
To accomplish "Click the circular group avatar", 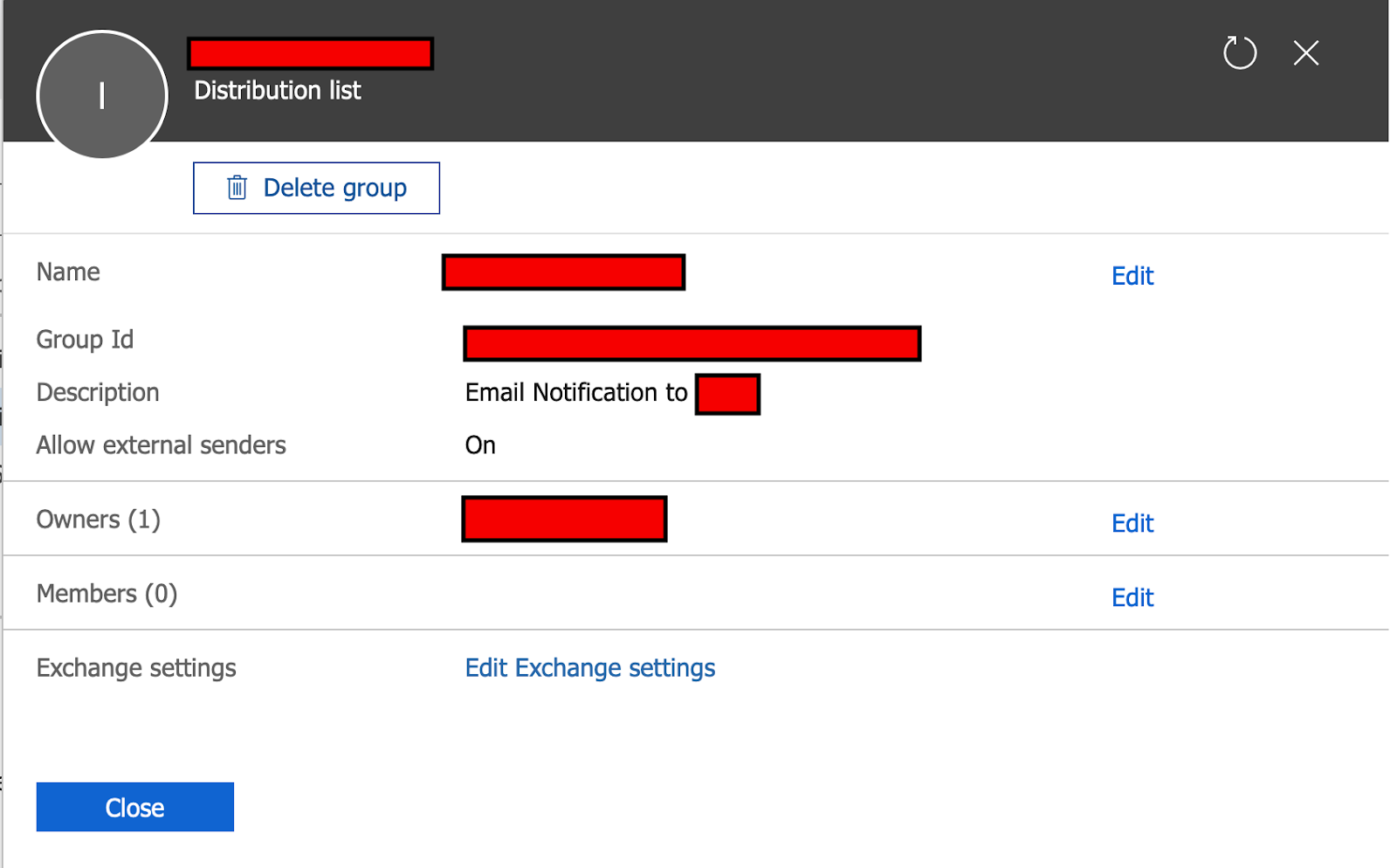I will coord(101,94).
